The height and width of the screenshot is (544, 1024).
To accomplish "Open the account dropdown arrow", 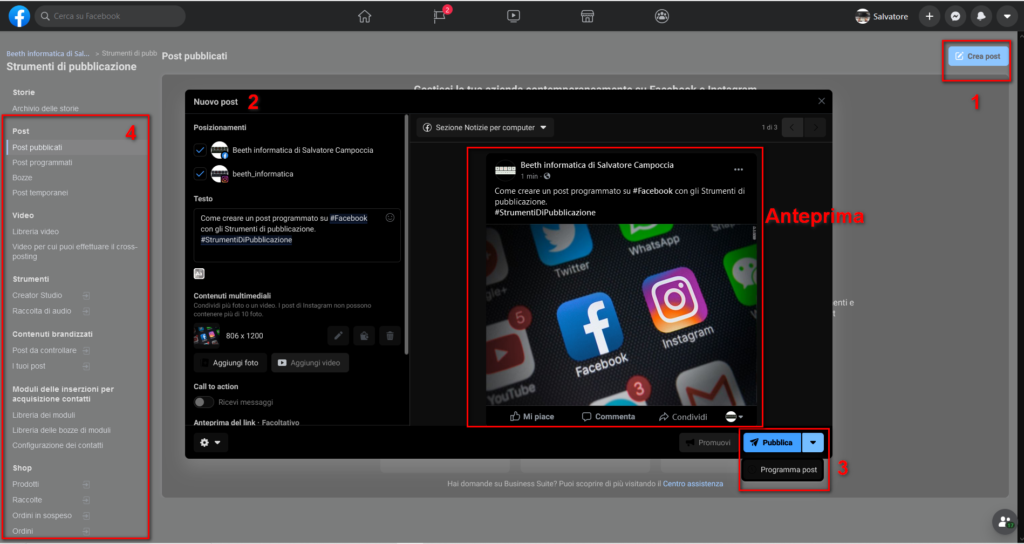I will pyautogui.click(x=1007, y=17).
